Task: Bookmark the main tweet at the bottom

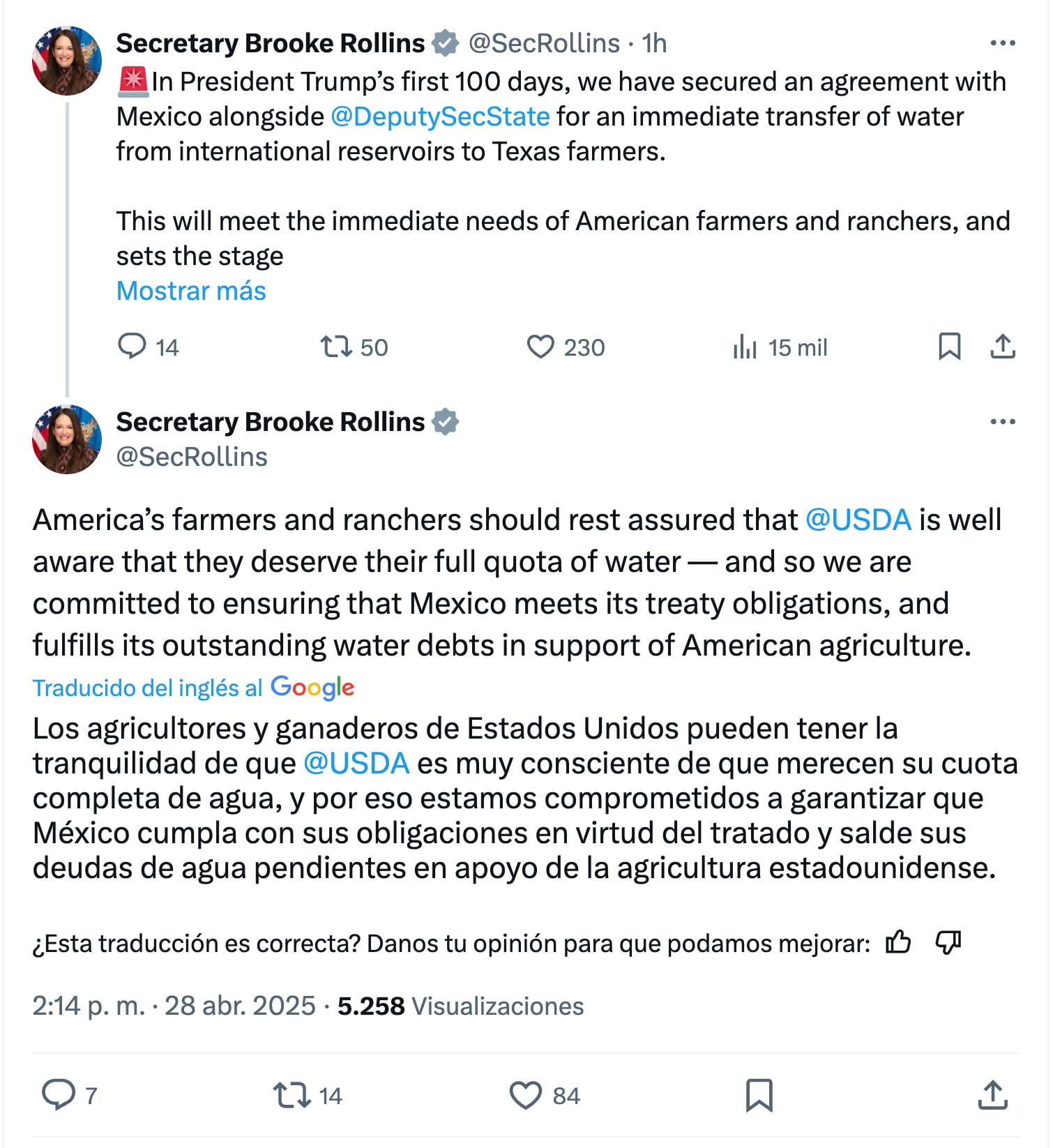Action: click(759, 1095)
